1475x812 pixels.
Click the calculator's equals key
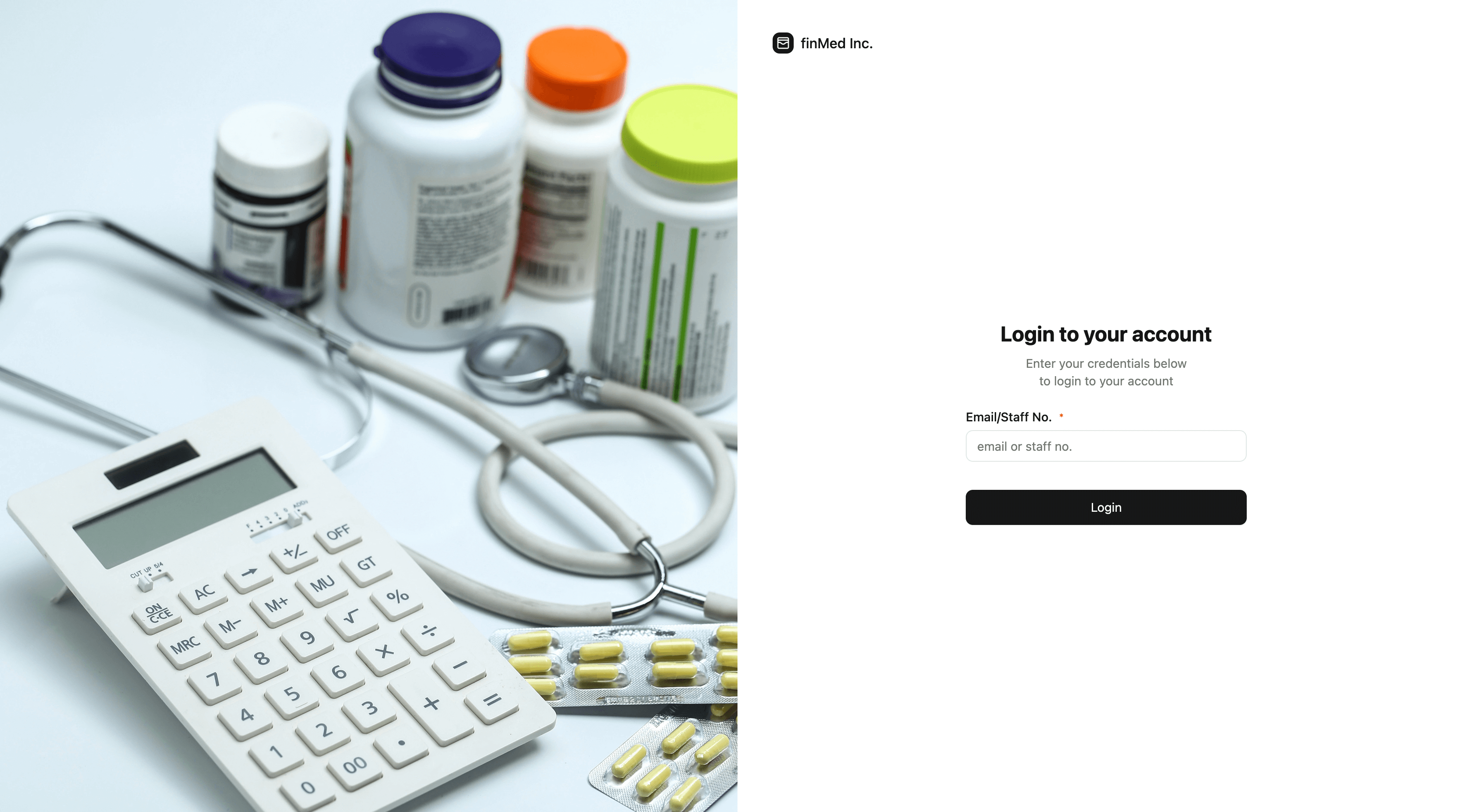(492, 701)
